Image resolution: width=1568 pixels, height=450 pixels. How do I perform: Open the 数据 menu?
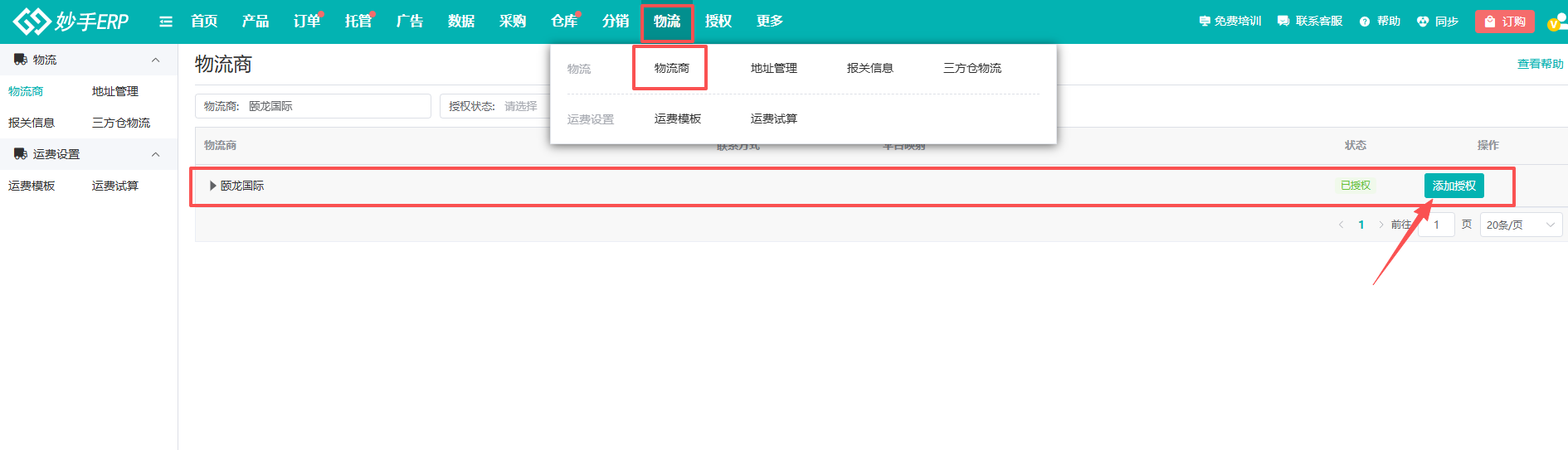[461, 22]
